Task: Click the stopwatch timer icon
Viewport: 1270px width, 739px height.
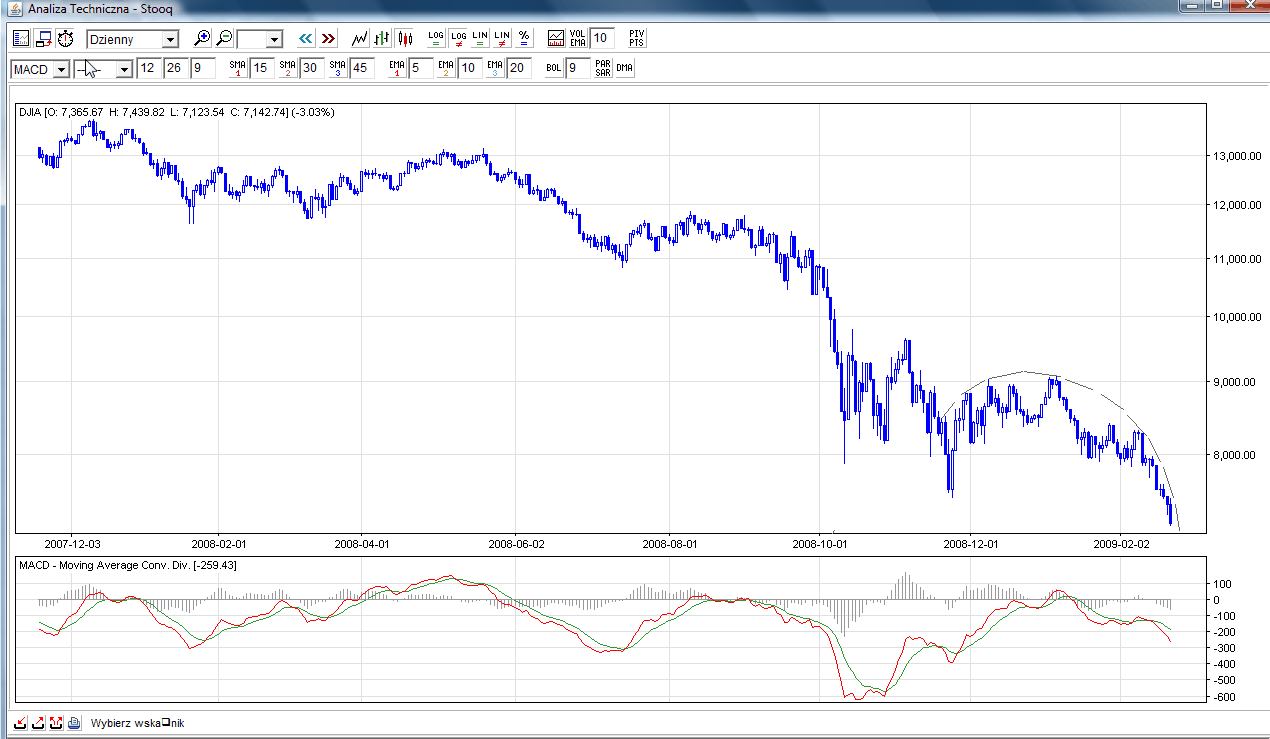Action: click(x=65, y=39)
